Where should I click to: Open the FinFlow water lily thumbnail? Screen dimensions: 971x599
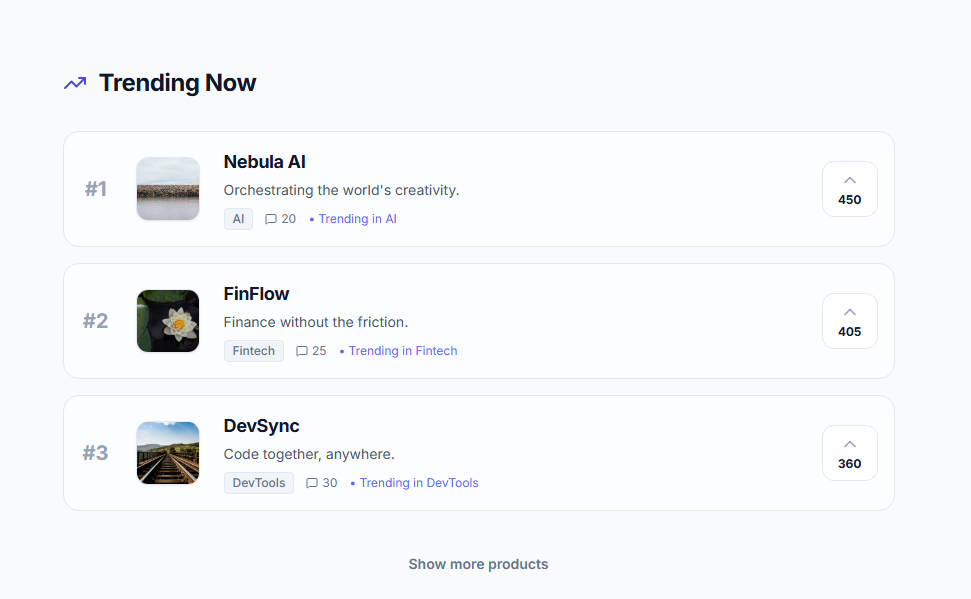click(x=168, y=321)
